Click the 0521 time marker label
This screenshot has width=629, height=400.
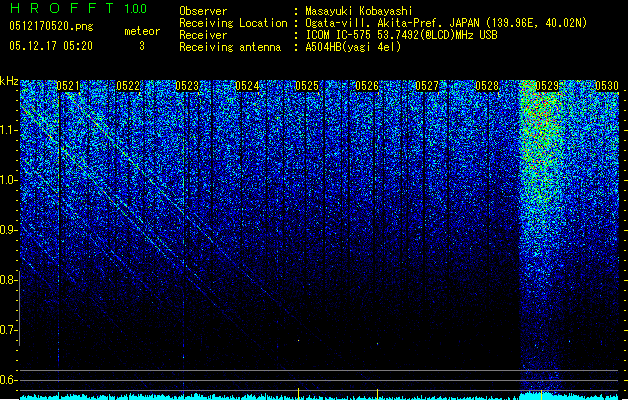click(68, 86)
